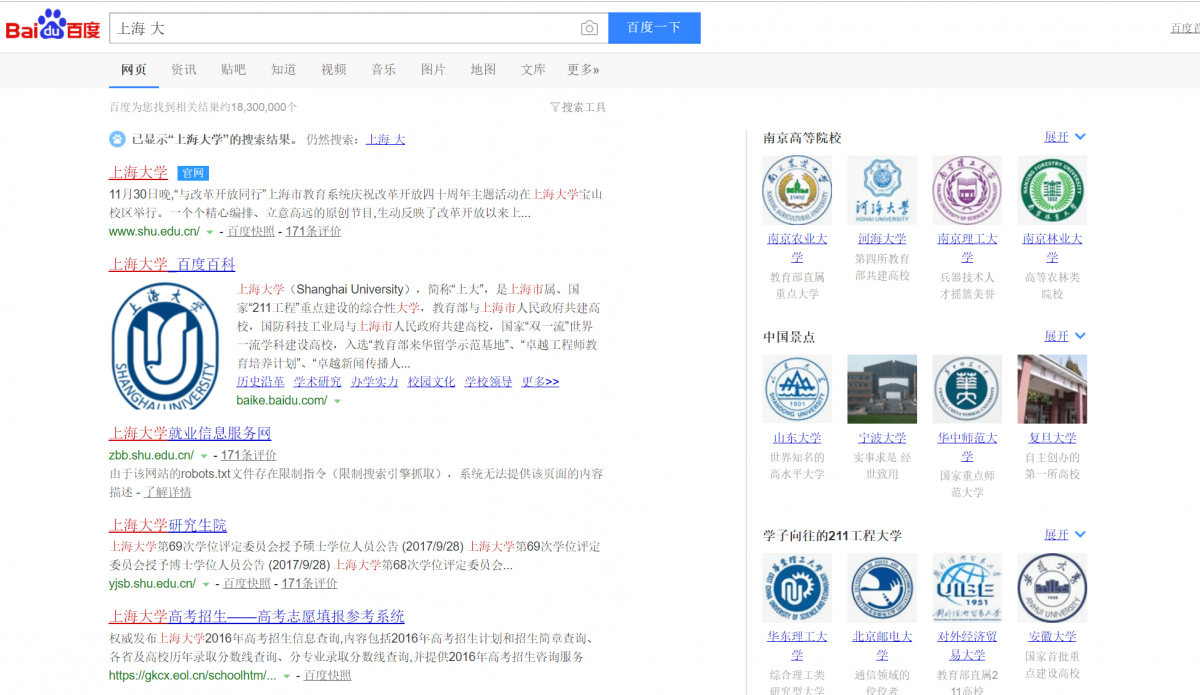Expand the 学子向往的211工程大学 section
Image resolution: width=1200 pixels, height=695 pixels.
(1053, 535)
